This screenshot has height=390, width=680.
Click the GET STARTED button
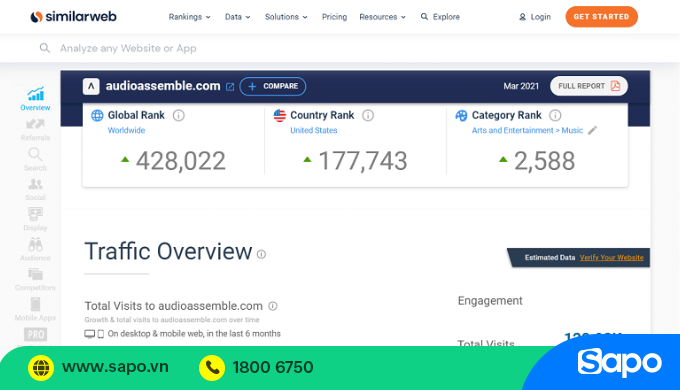pyautogui.click(x=602, y=17)
